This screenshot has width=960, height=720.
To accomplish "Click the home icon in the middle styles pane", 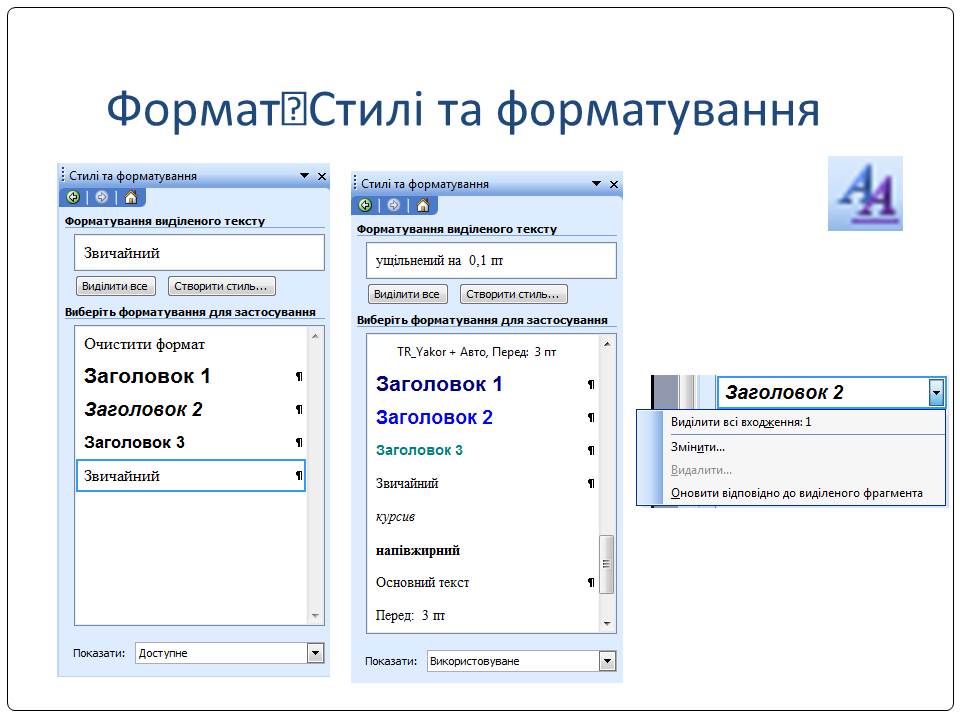I will (422, 205).
